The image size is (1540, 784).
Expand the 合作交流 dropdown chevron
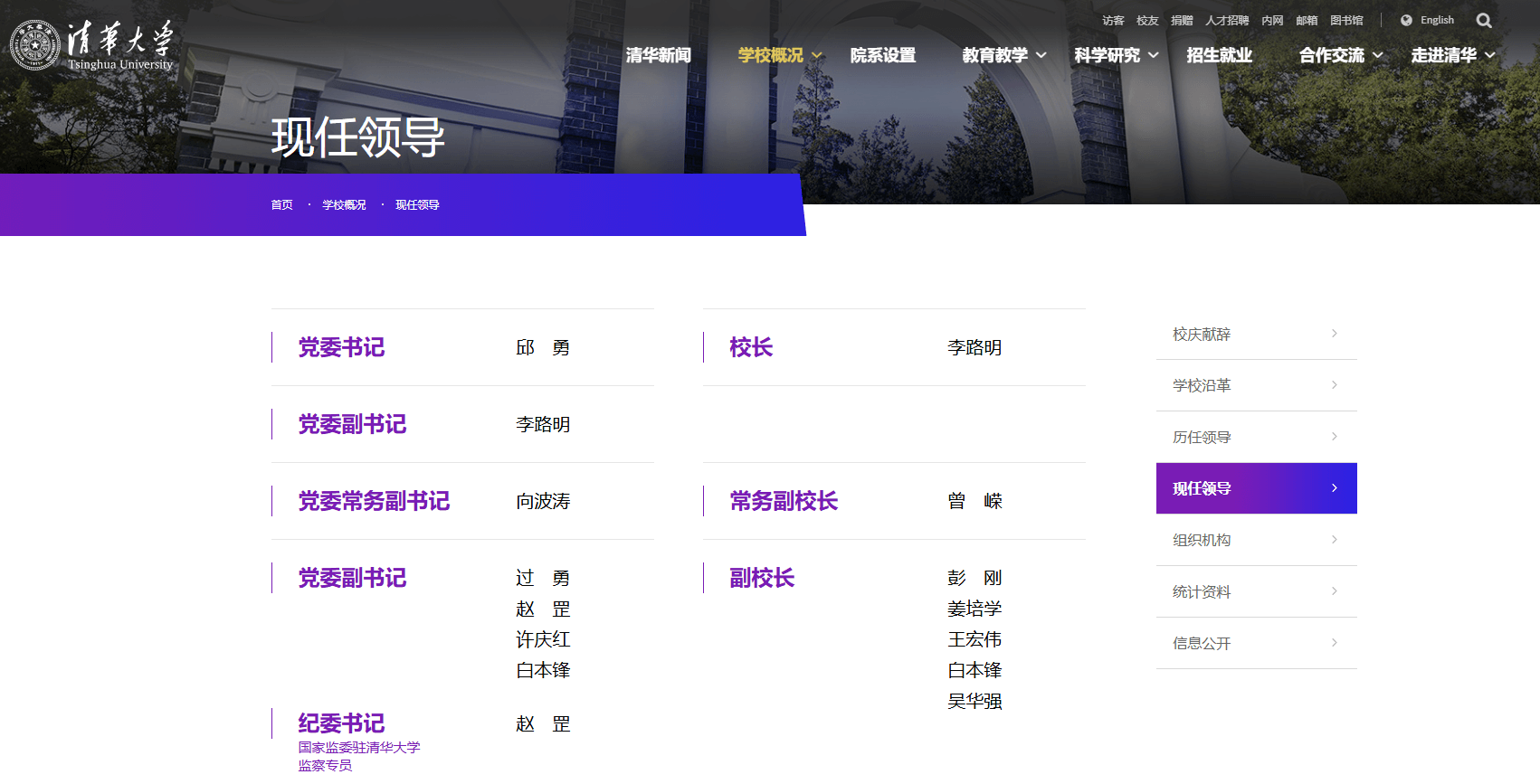[x=1378, y=55]
